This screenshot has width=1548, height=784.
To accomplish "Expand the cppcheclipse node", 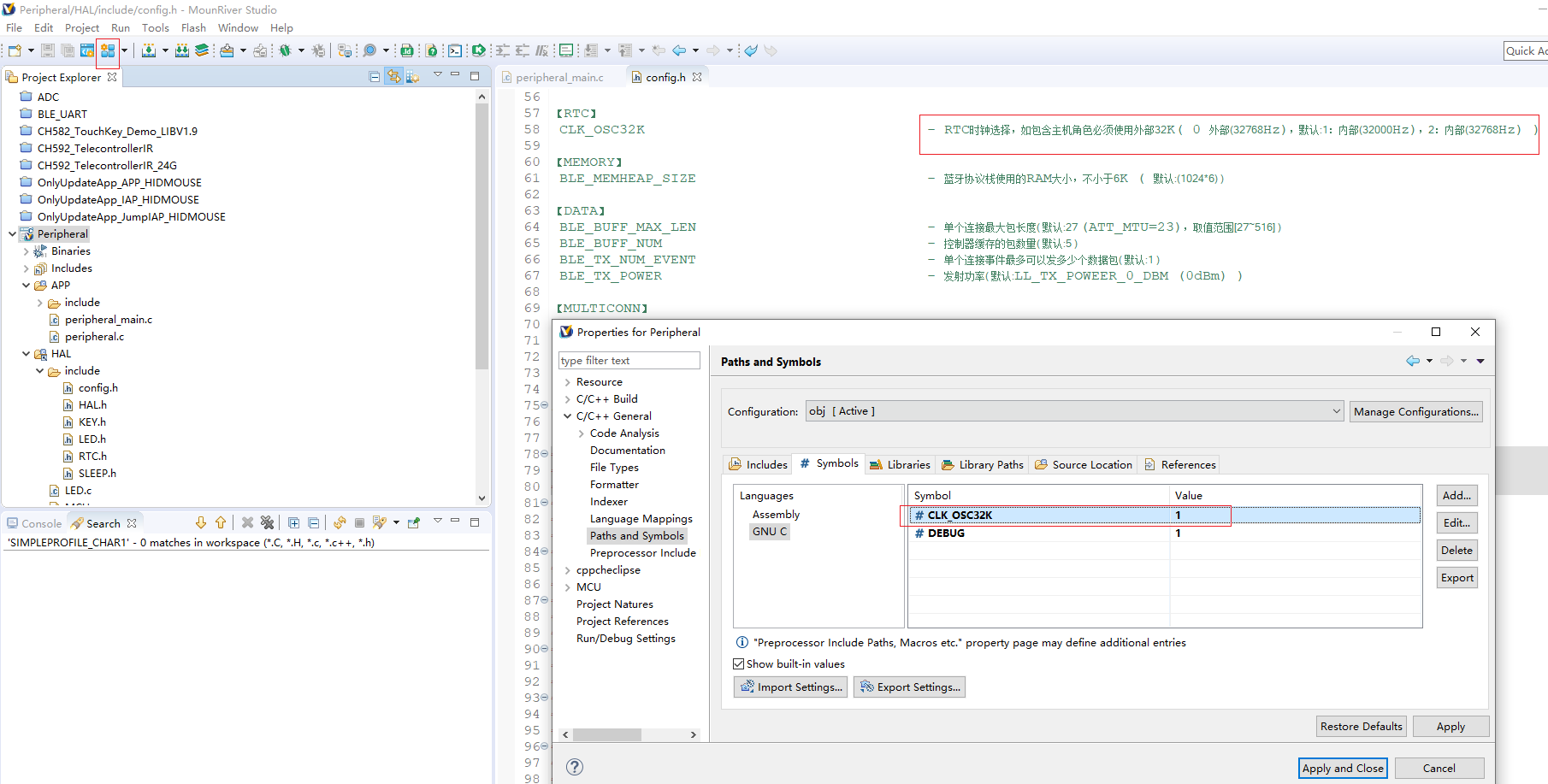I will 567,570.
